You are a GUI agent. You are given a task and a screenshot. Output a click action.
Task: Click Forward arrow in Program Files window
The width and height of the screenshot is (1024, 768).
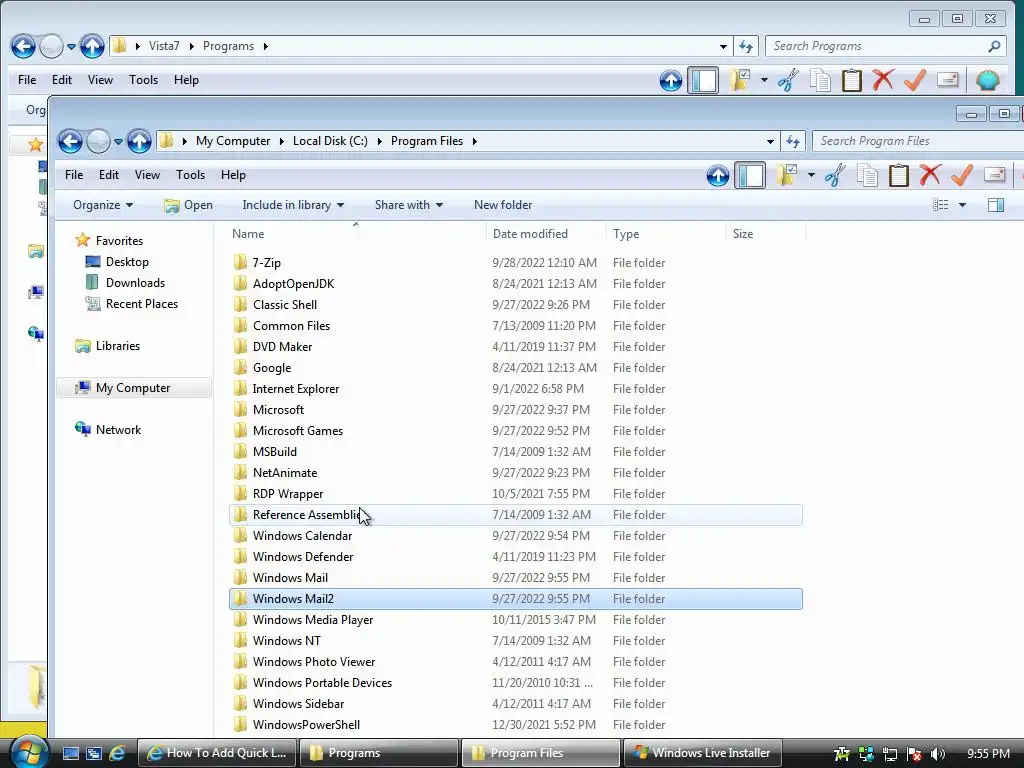[99, 141]
